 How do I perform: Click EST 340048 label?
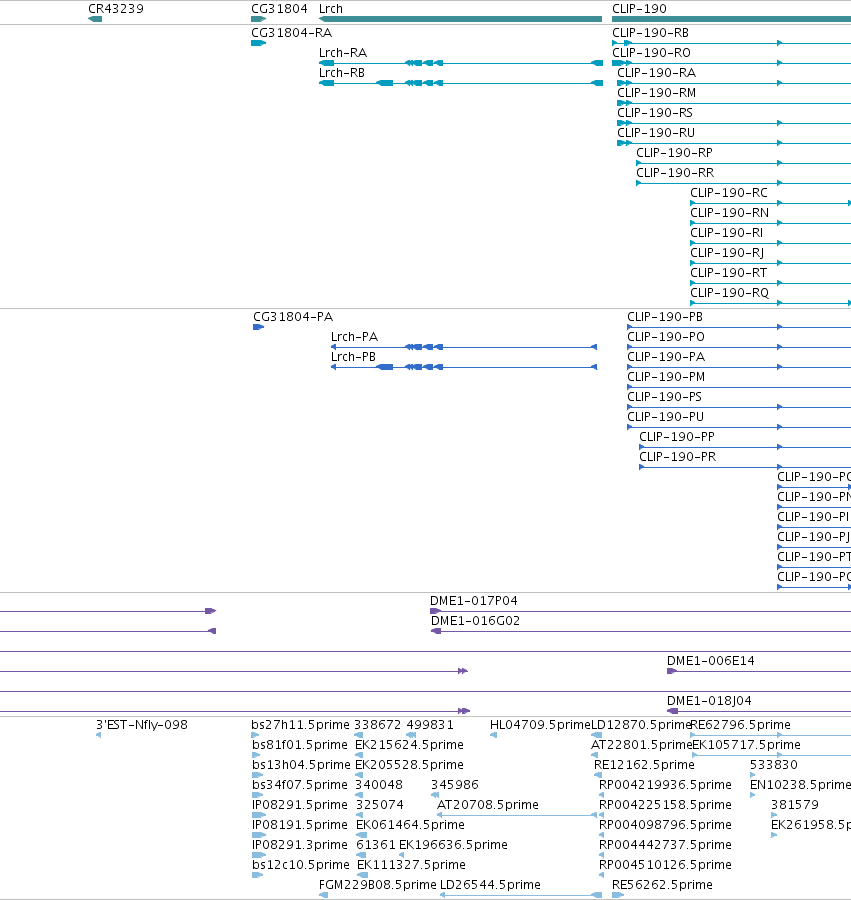(379, 785)
